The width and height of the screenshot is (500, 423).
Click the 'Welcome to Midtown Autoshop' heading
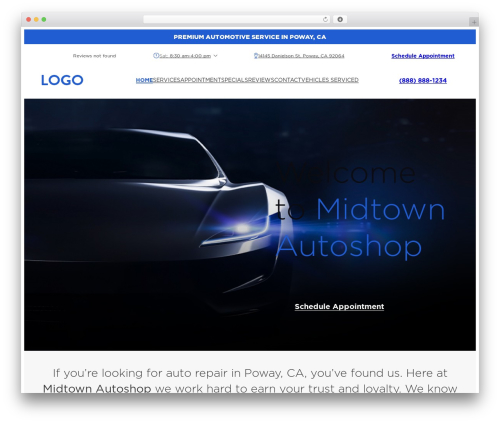pos(360,210)
